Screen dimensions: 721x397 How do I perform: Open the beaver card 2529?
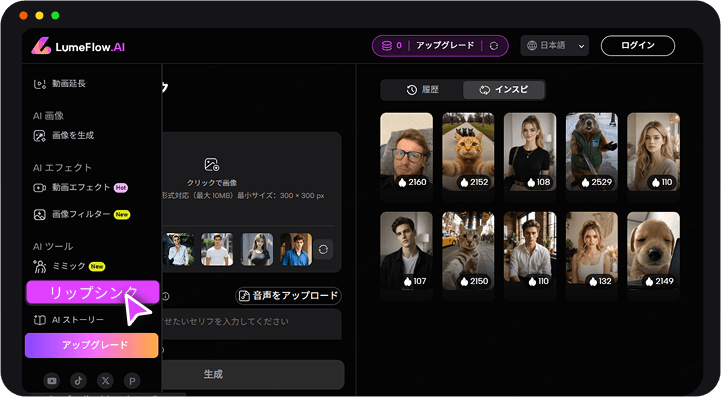pos(592,152)
